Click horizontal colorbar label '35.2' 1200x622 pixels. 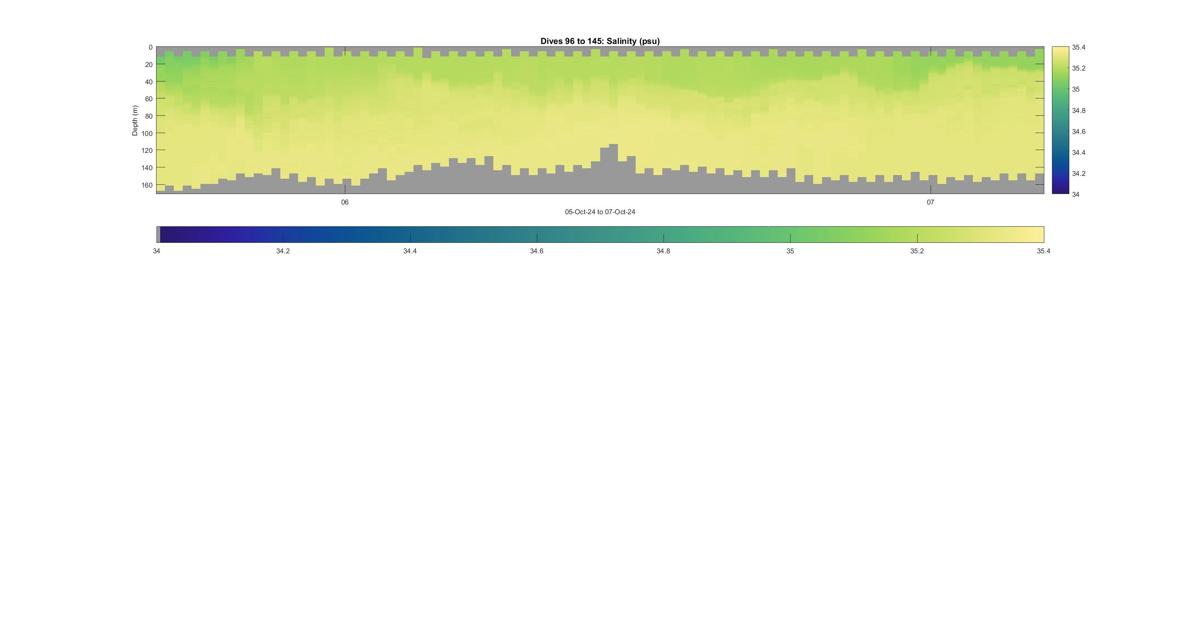pyautogui.click(x=917, y=251)
